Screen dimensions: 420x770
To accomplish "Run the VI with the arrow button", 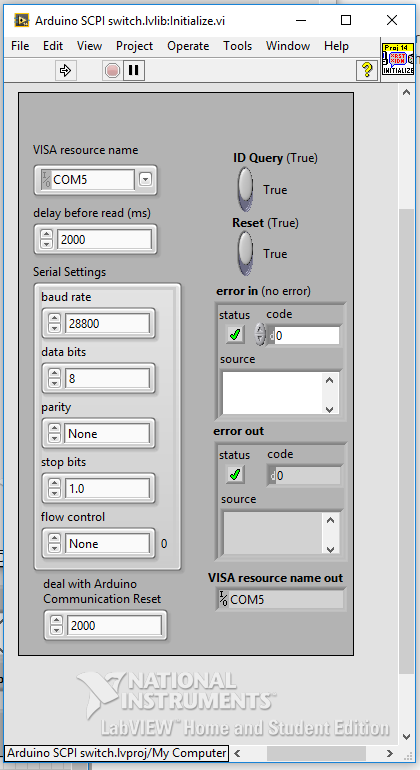I will coord(65,71).
